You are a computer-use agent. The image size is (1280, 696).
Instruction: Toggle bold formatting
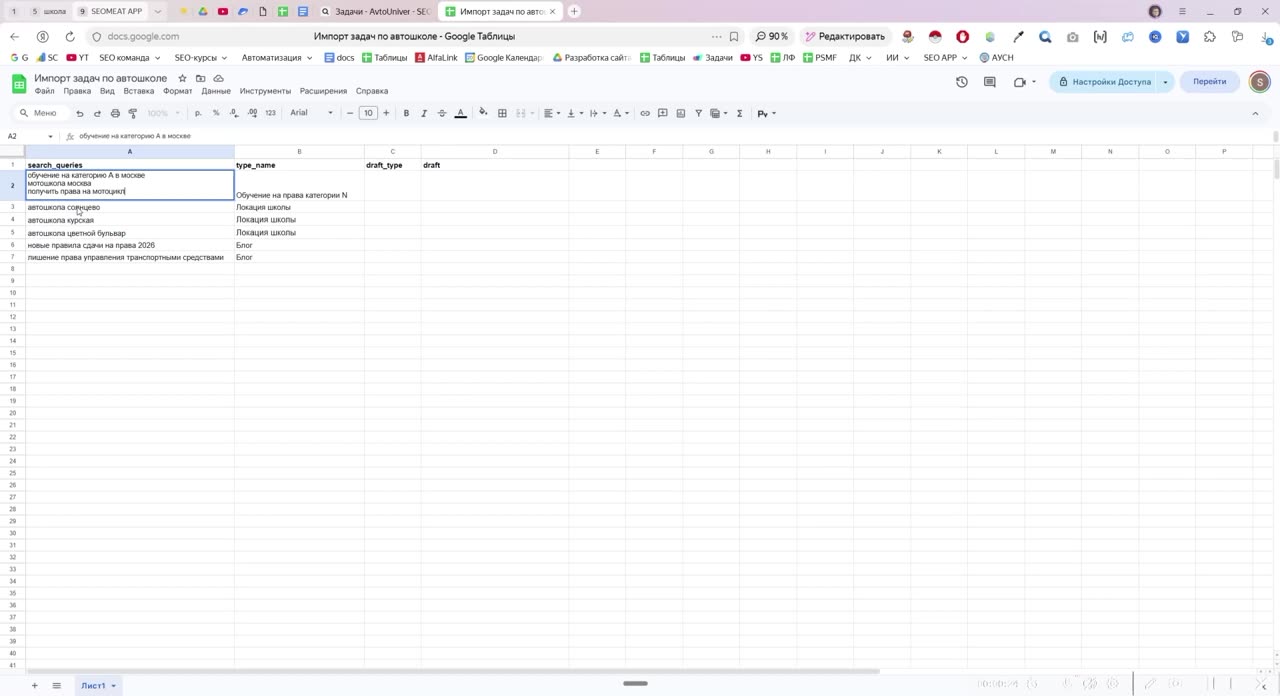point(406,113)
